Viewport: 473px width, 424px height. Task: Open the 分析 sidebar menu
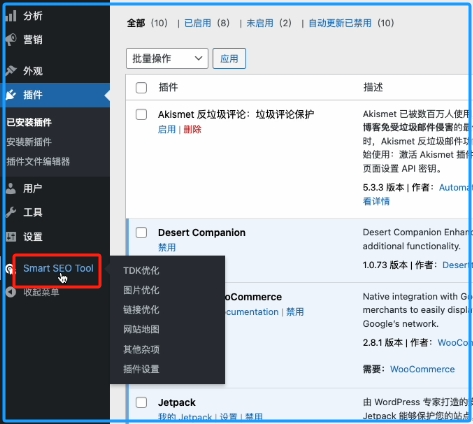32,16
